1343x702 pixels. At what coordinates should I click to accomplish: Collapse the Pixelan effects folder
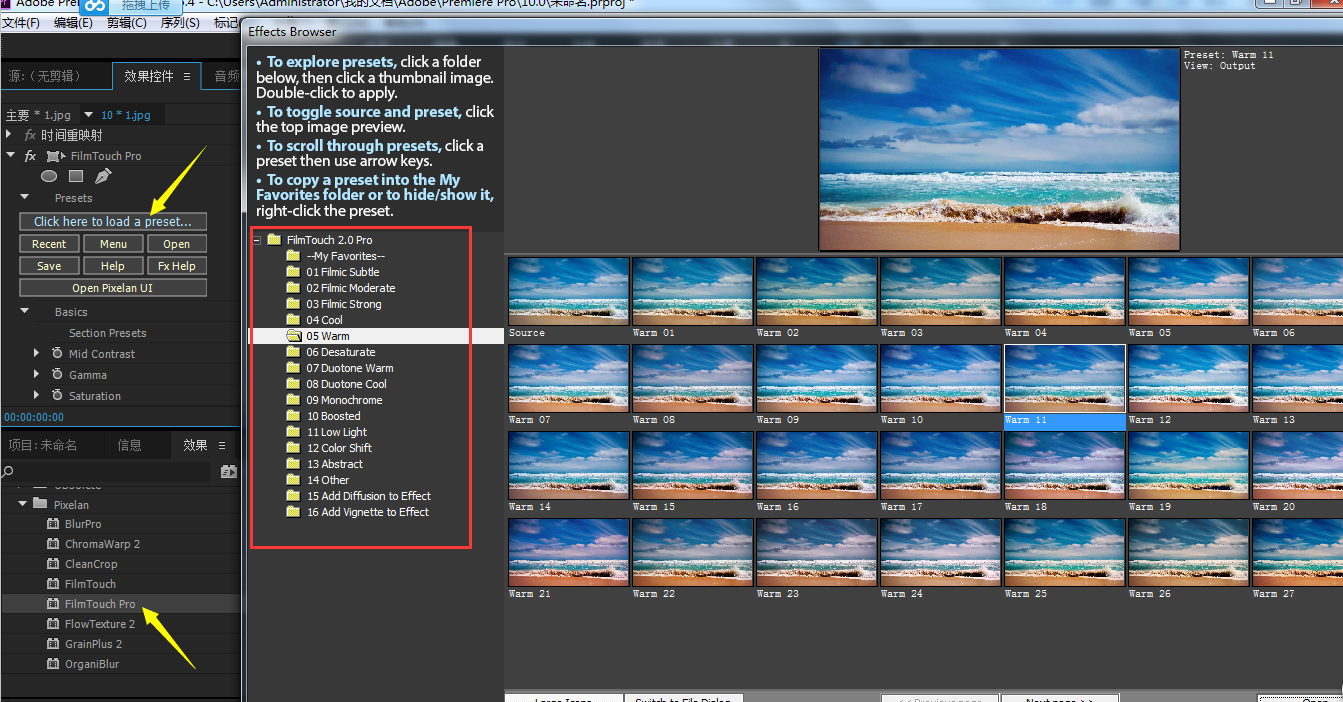[22, 504]
